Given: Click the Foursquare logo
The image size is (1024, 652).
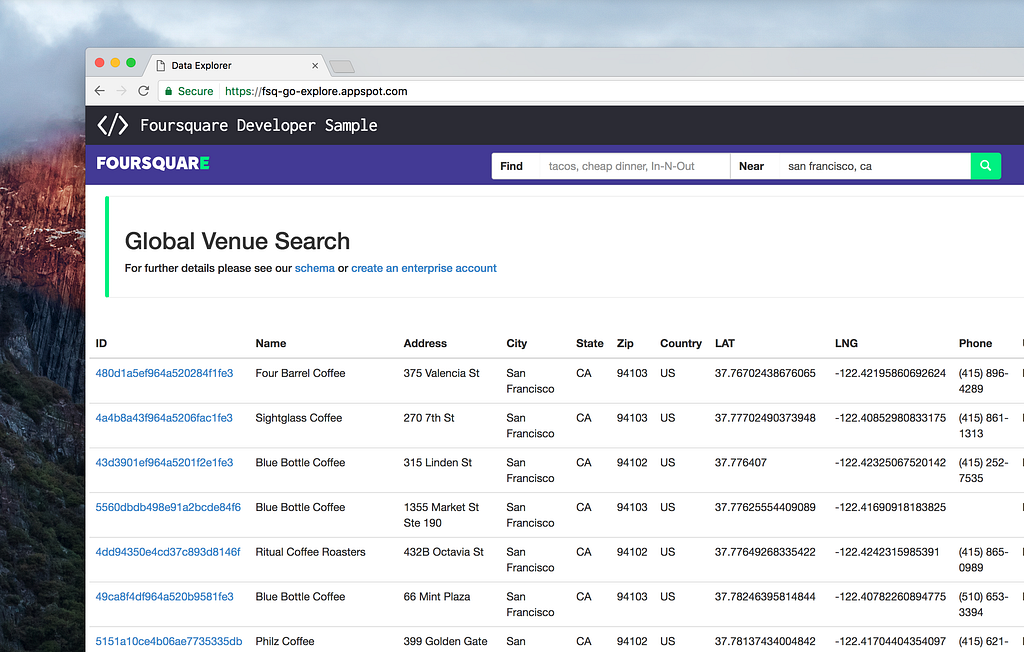Looking at the screenshot, I should coord(153,163).
